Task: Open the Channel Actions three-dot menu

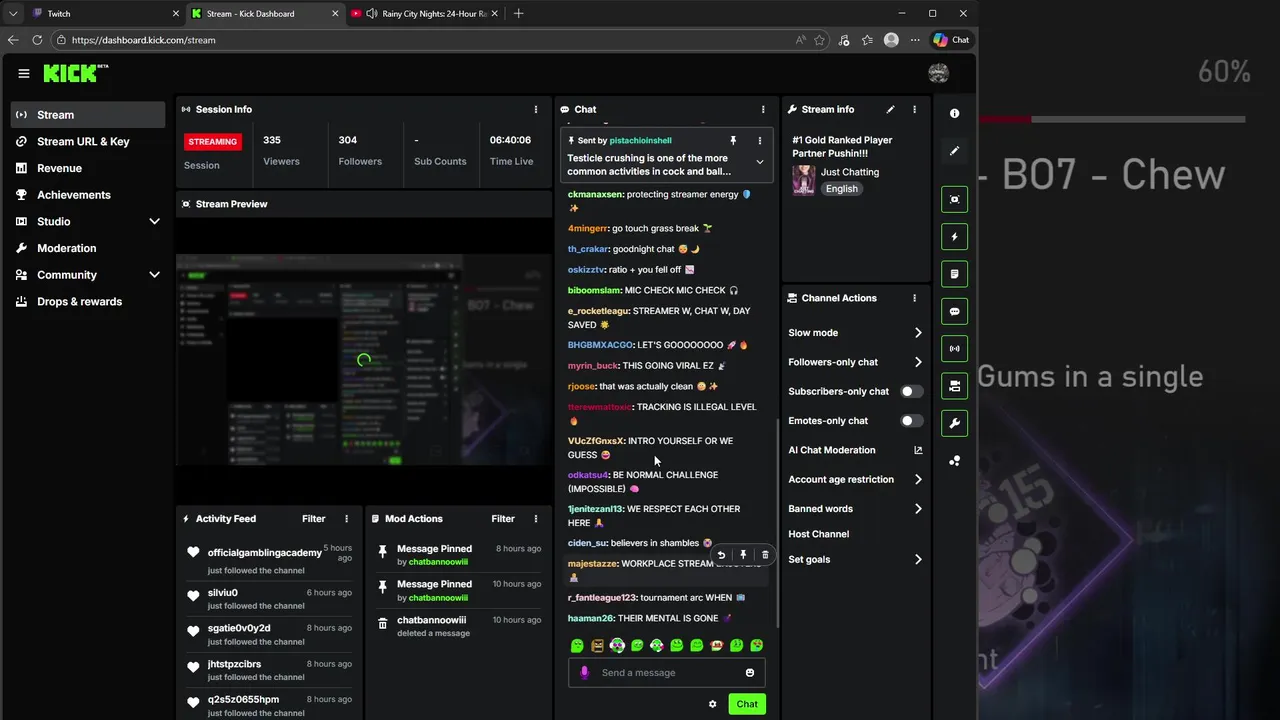Action: click(914, 298)
